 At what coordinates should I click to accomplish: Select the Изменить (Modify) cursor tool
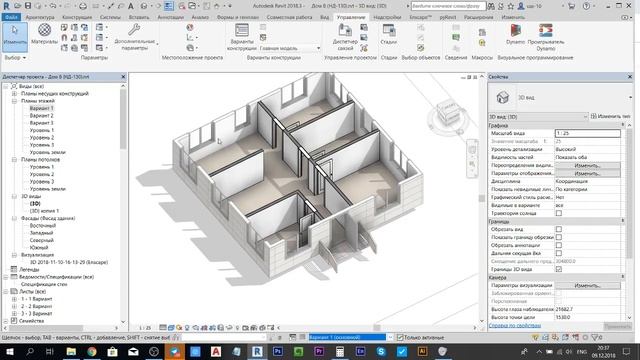click(15, 37)
